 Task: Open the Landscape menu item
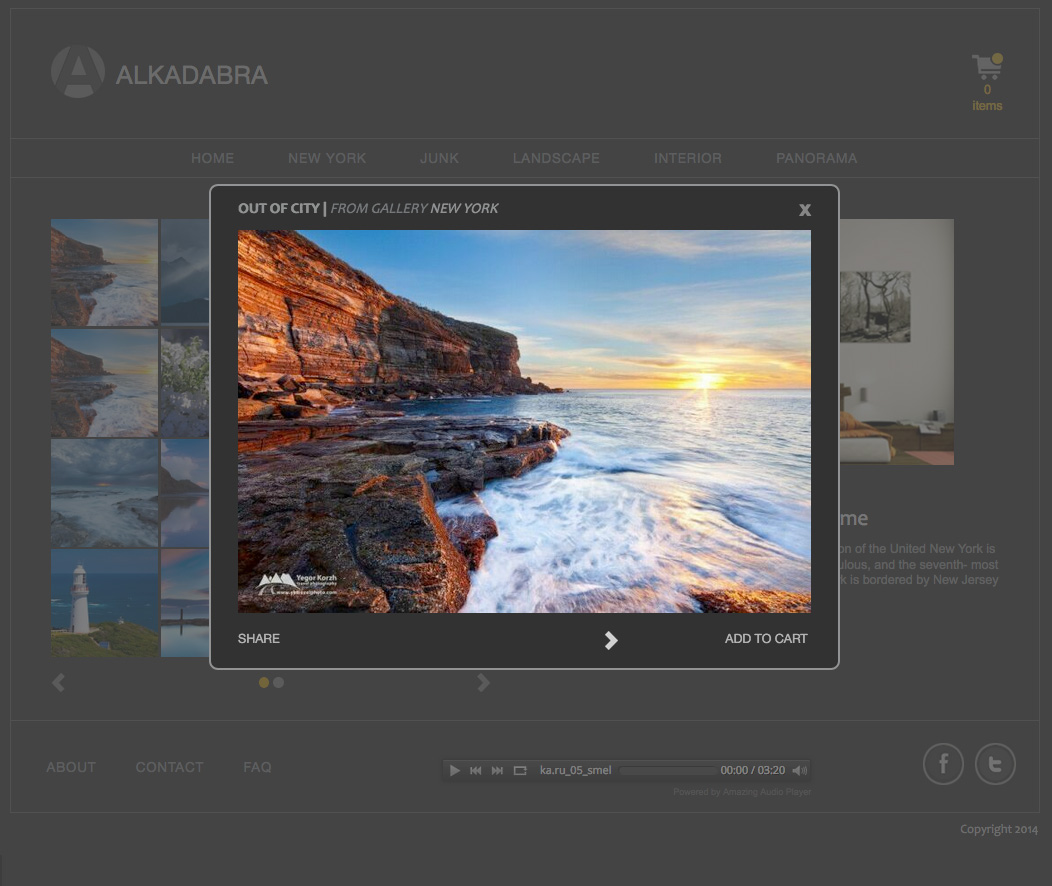556,158
